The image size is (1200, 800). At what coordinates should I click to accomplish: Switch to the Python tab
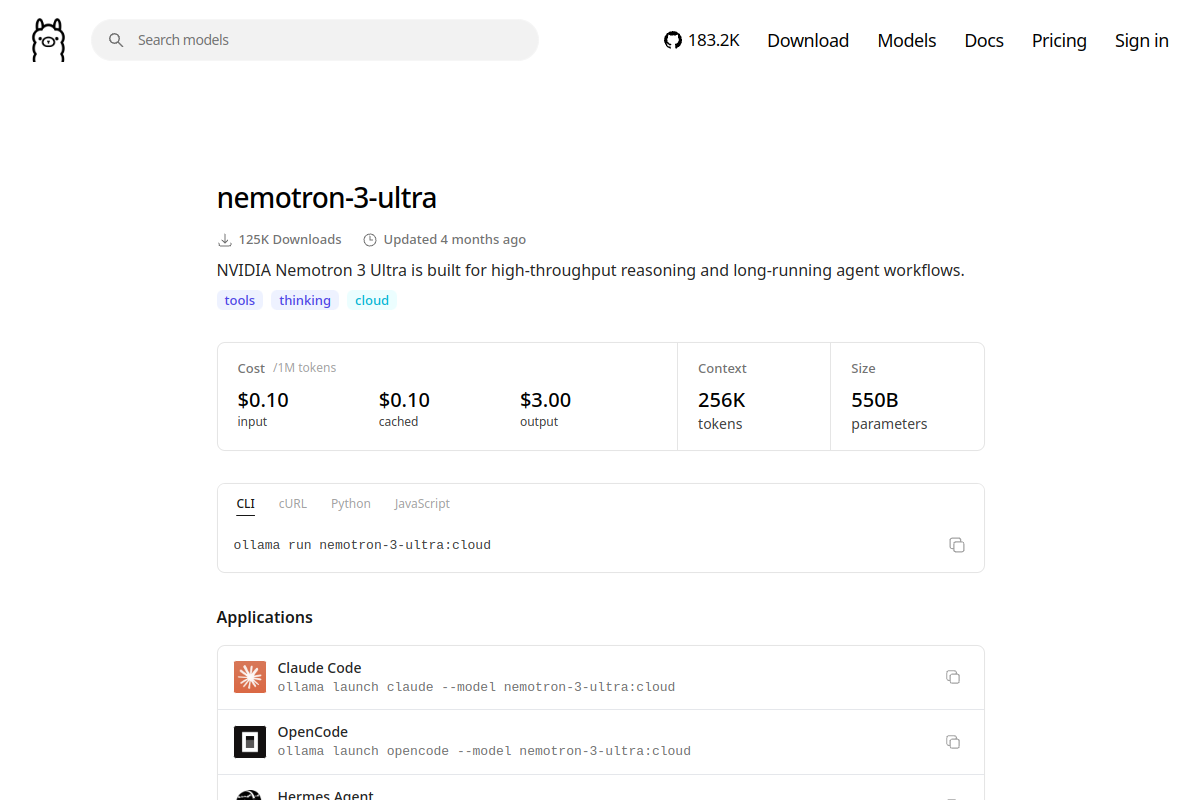pyautogui.click(x=351, y=504)
